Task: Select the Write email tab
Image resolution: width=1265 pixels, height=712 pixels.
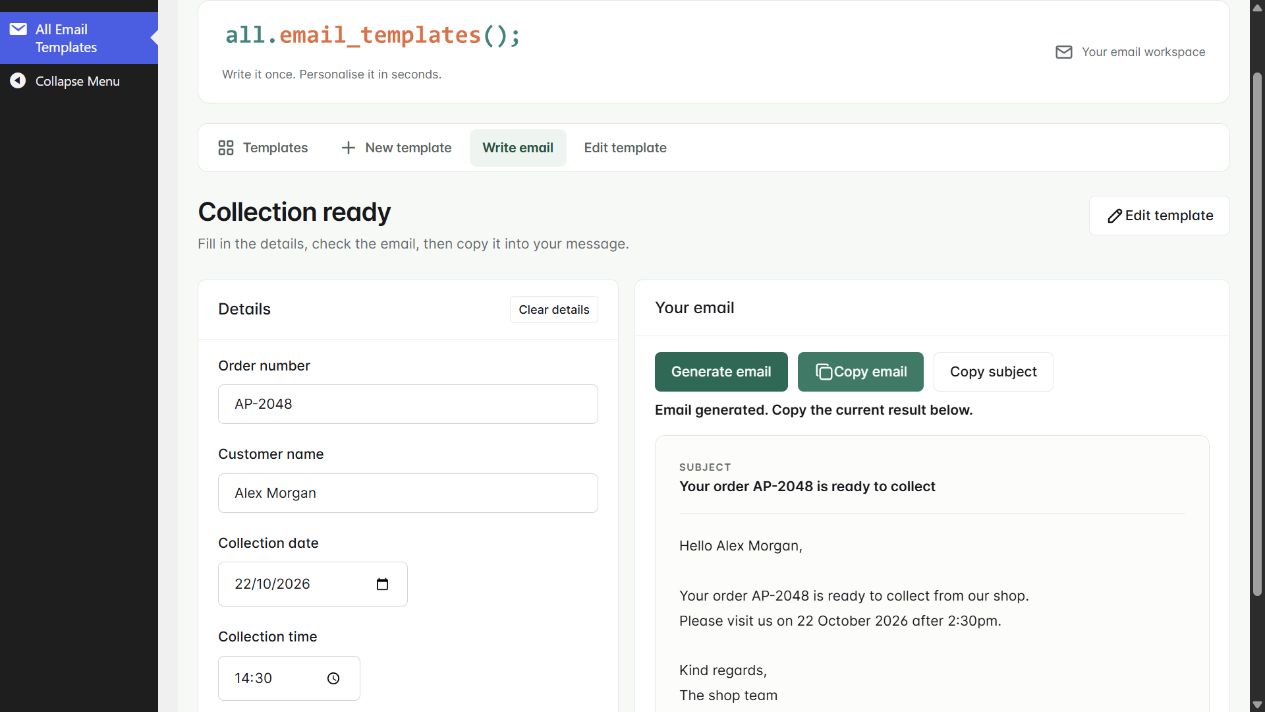Action: click(x=518, y=148)
